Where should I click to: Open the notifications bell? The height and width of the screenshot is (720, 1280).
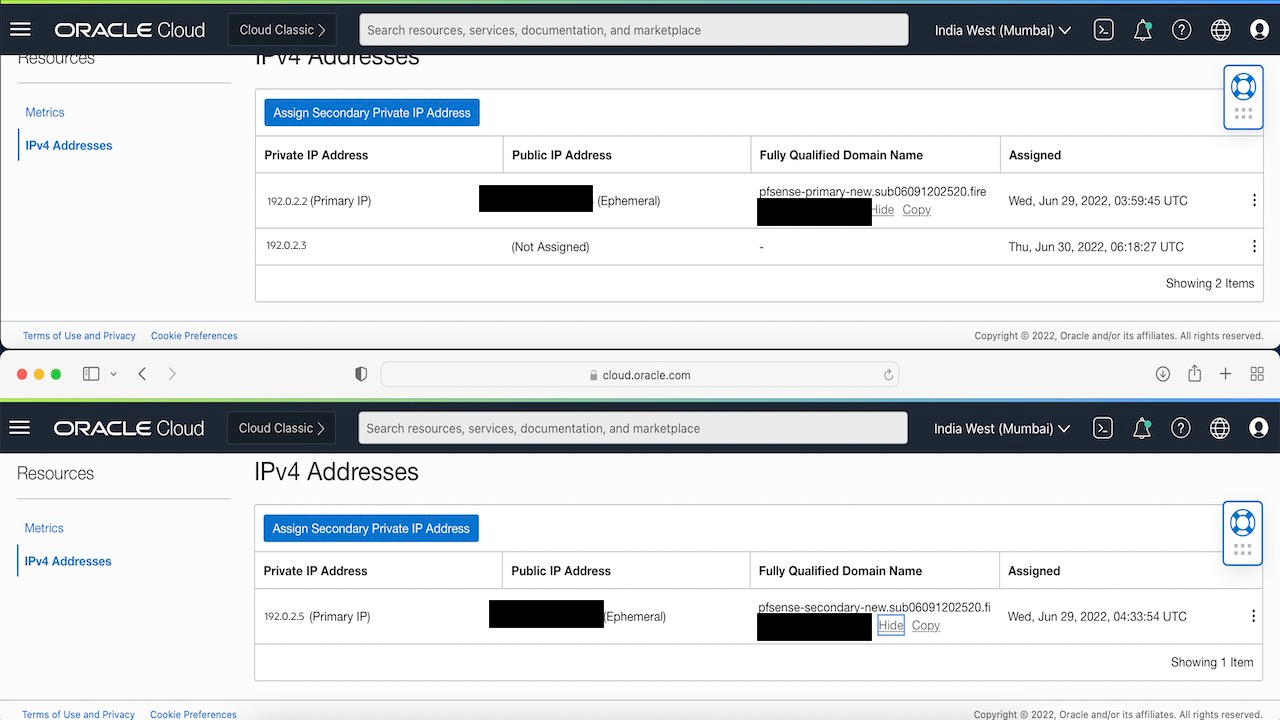[1141, 427]
